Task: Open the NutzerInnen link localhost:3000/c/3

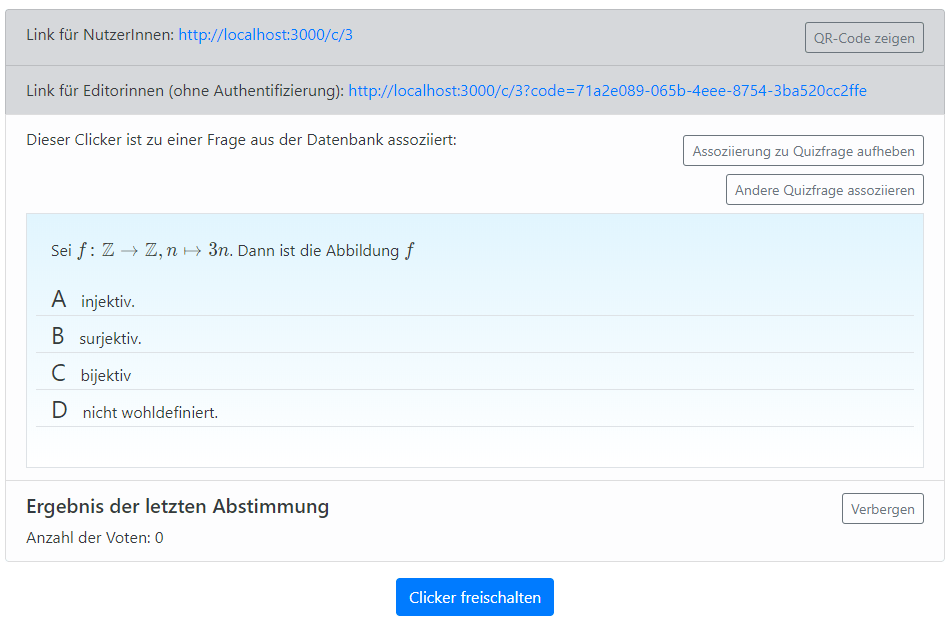Action: [x=265, y=35]
